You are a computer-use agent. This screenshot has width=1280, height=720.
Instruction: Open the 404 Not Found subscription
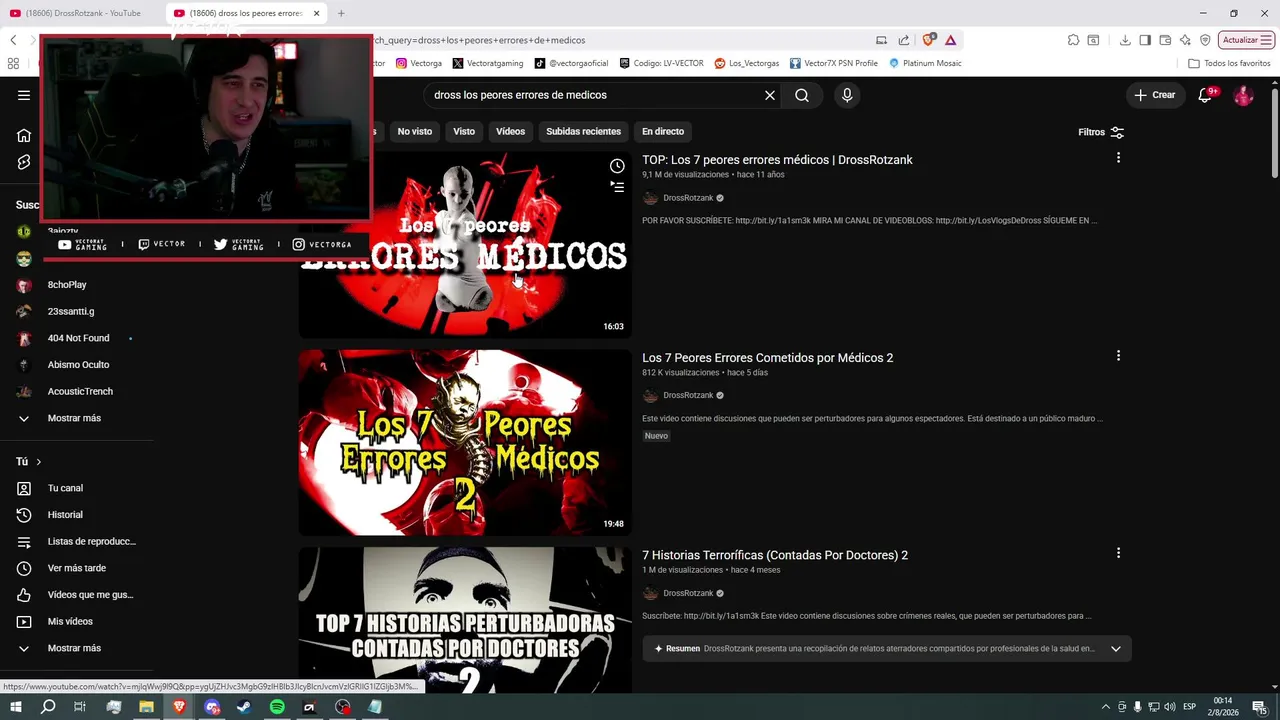tap(77, 338)
